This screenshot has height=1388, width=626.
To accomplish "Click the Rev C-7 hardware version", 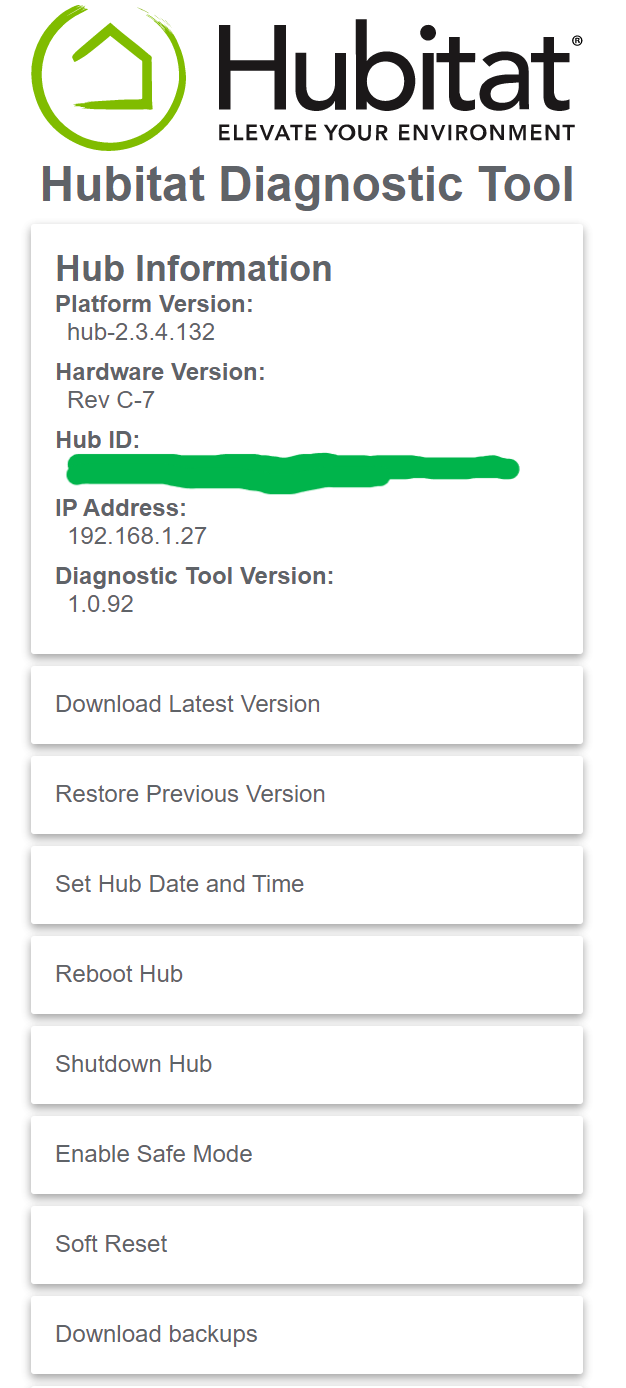I will click(x=111, y=400).
